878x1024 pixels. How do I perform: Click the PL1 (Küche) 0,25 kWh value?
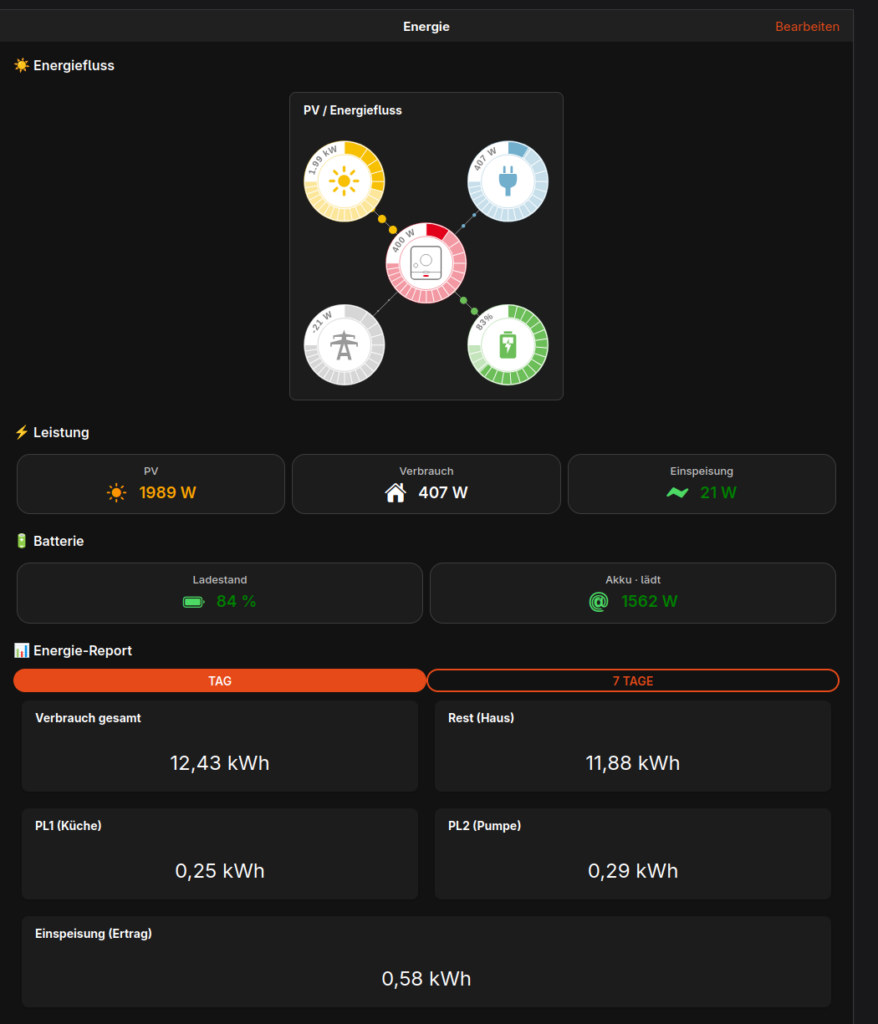220,871
